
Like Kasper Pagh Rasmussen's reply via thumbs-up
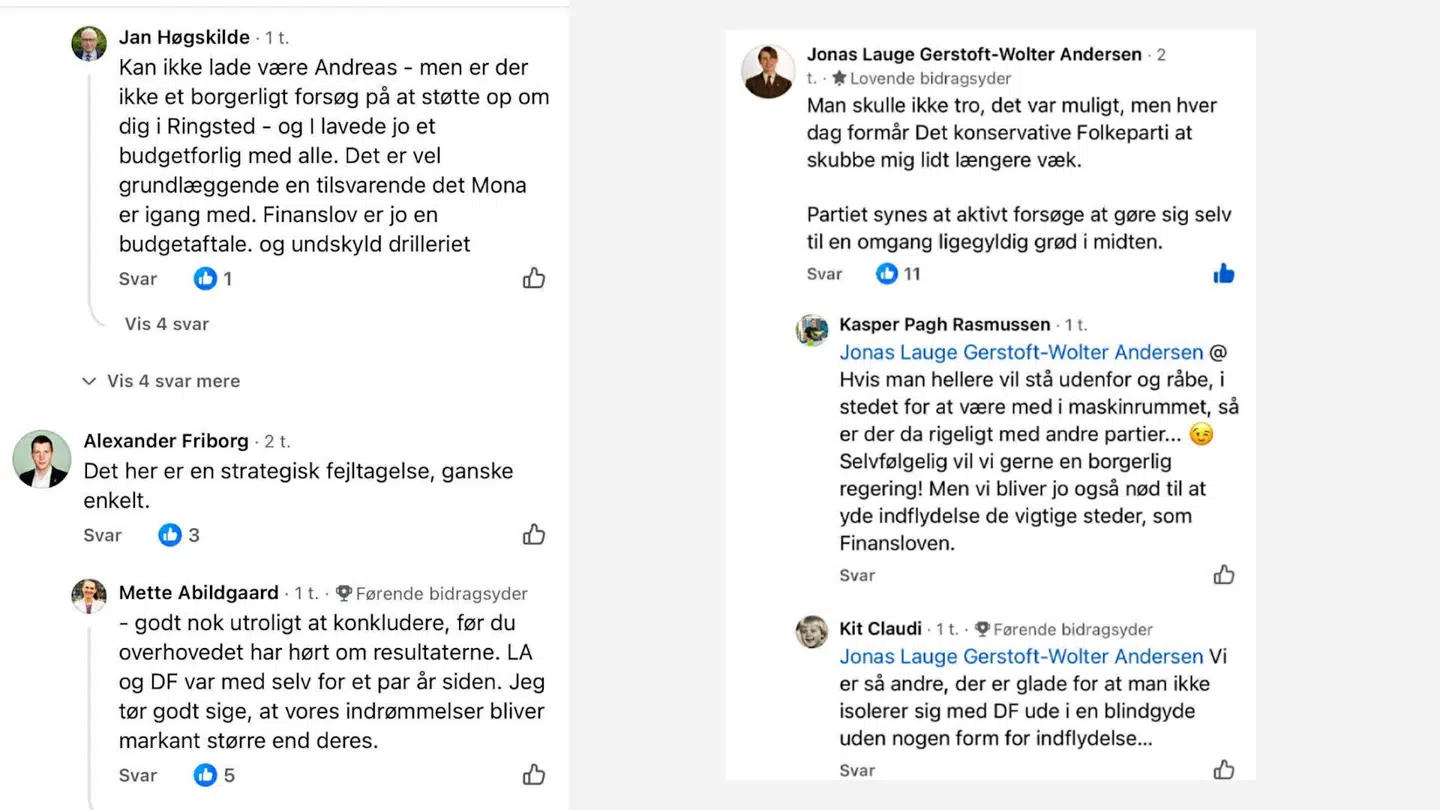pos(1224,574)
